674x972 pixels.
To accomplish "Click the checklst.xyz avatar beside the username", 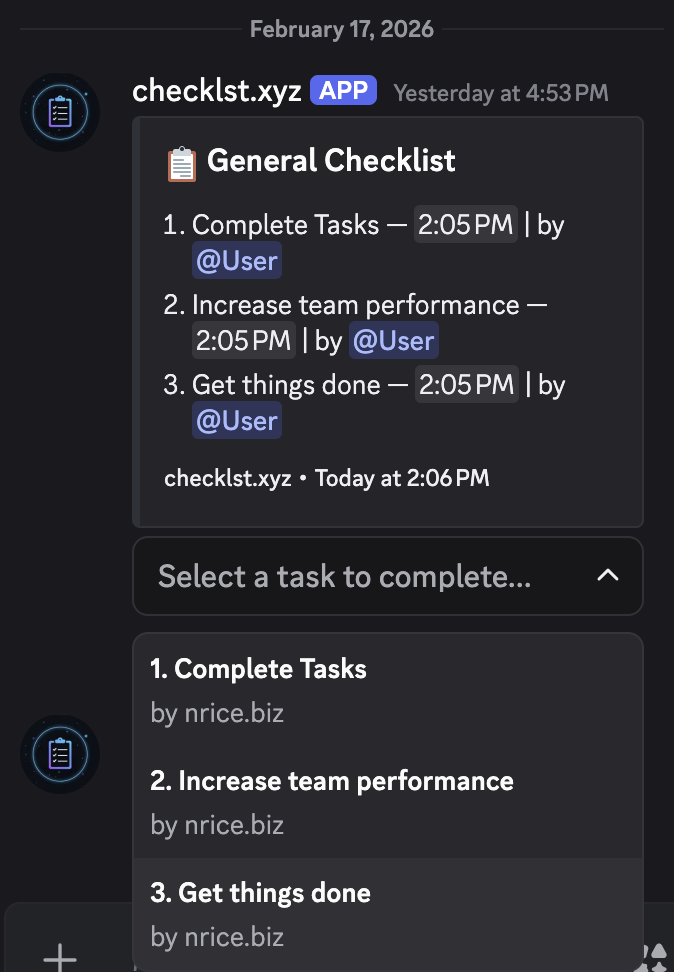I will [x=60, y=112].
